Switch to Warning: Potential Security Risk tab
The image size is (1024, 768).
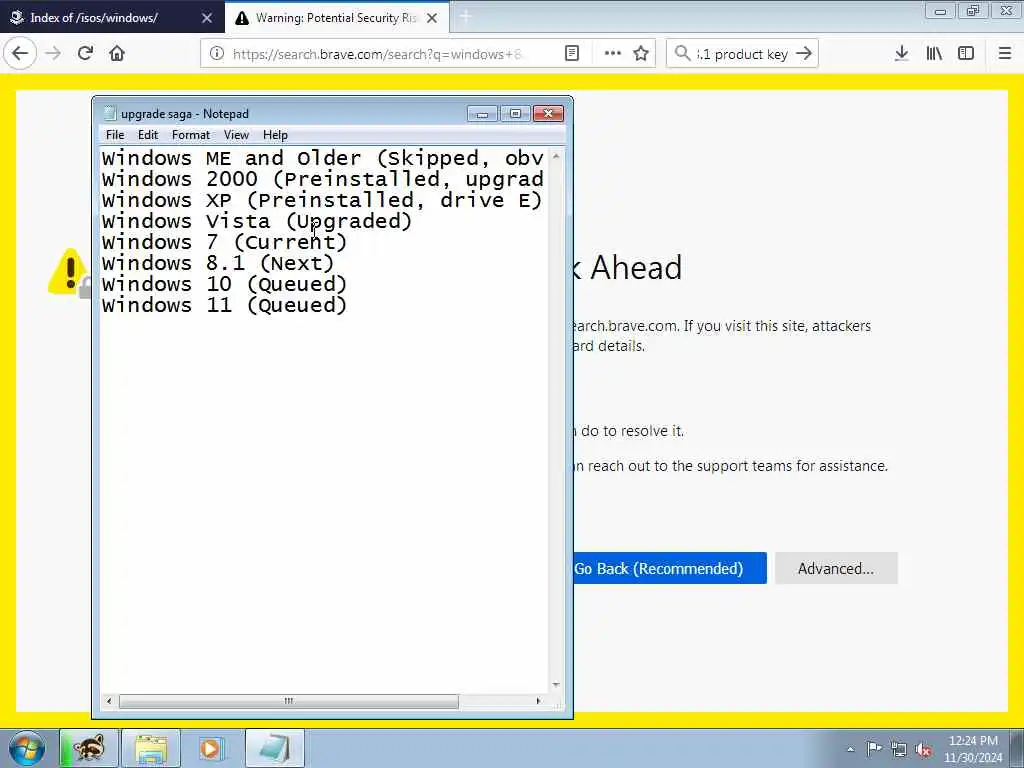[x=336, y=18]
